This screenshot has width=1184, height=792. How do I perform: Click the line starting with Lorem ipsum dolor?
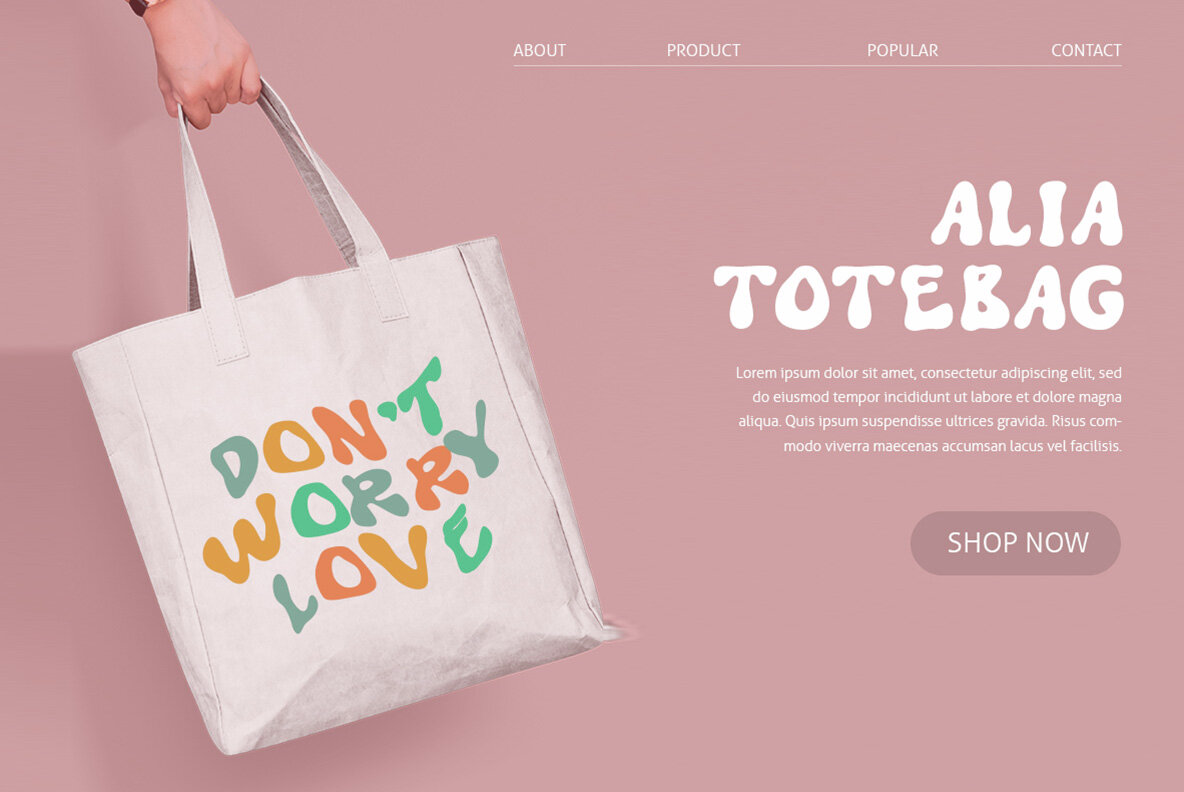tap(929, 373)
